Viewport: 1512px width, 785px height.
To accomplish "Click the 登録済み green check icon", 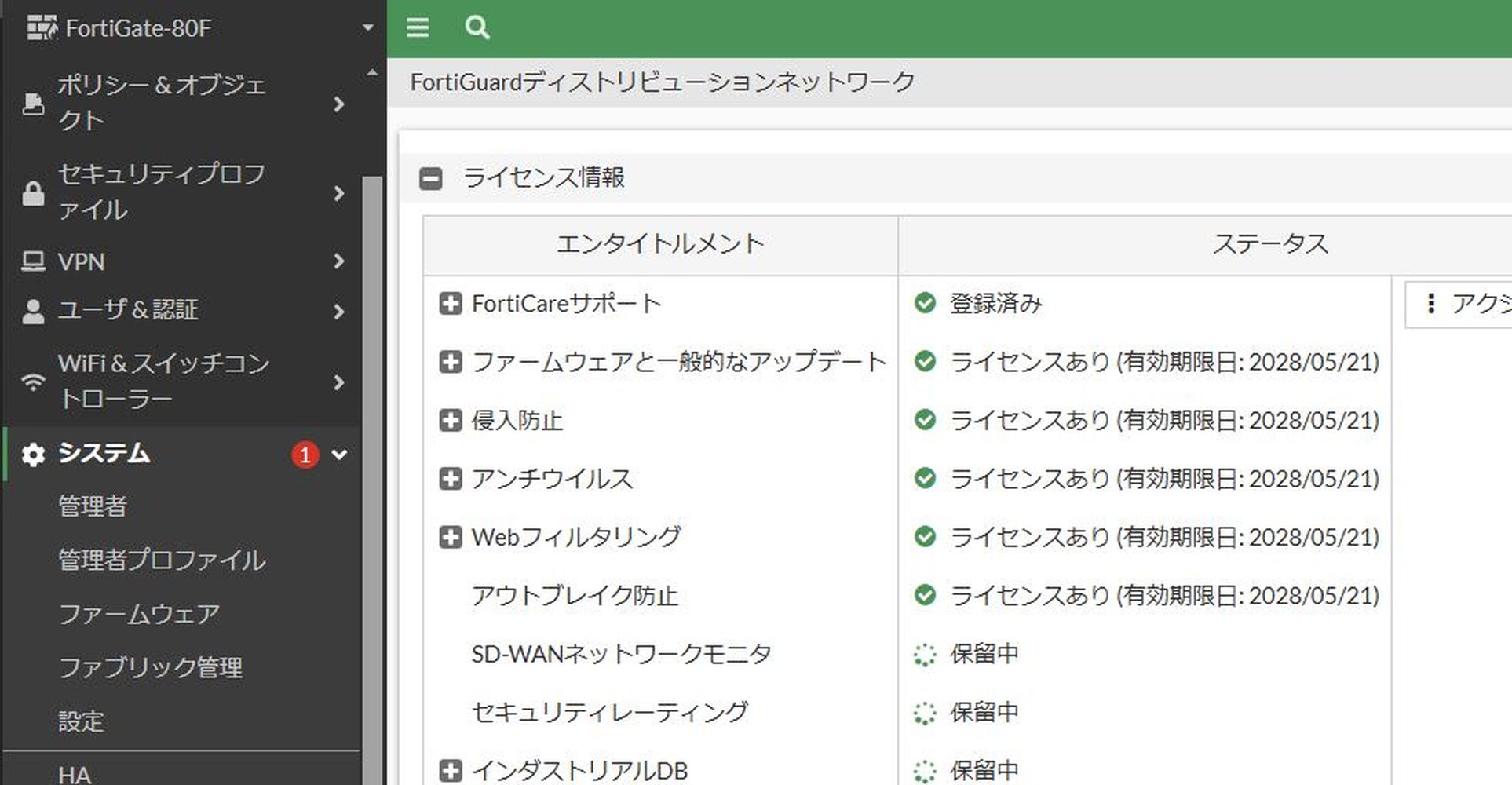I will [x=926, y=303].
